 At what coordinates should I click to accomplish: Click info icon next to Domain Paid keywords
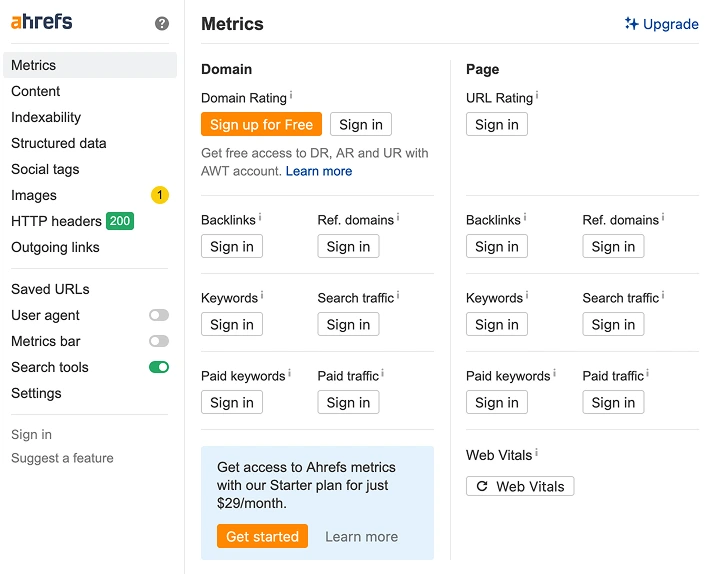(x=290, y=374)
